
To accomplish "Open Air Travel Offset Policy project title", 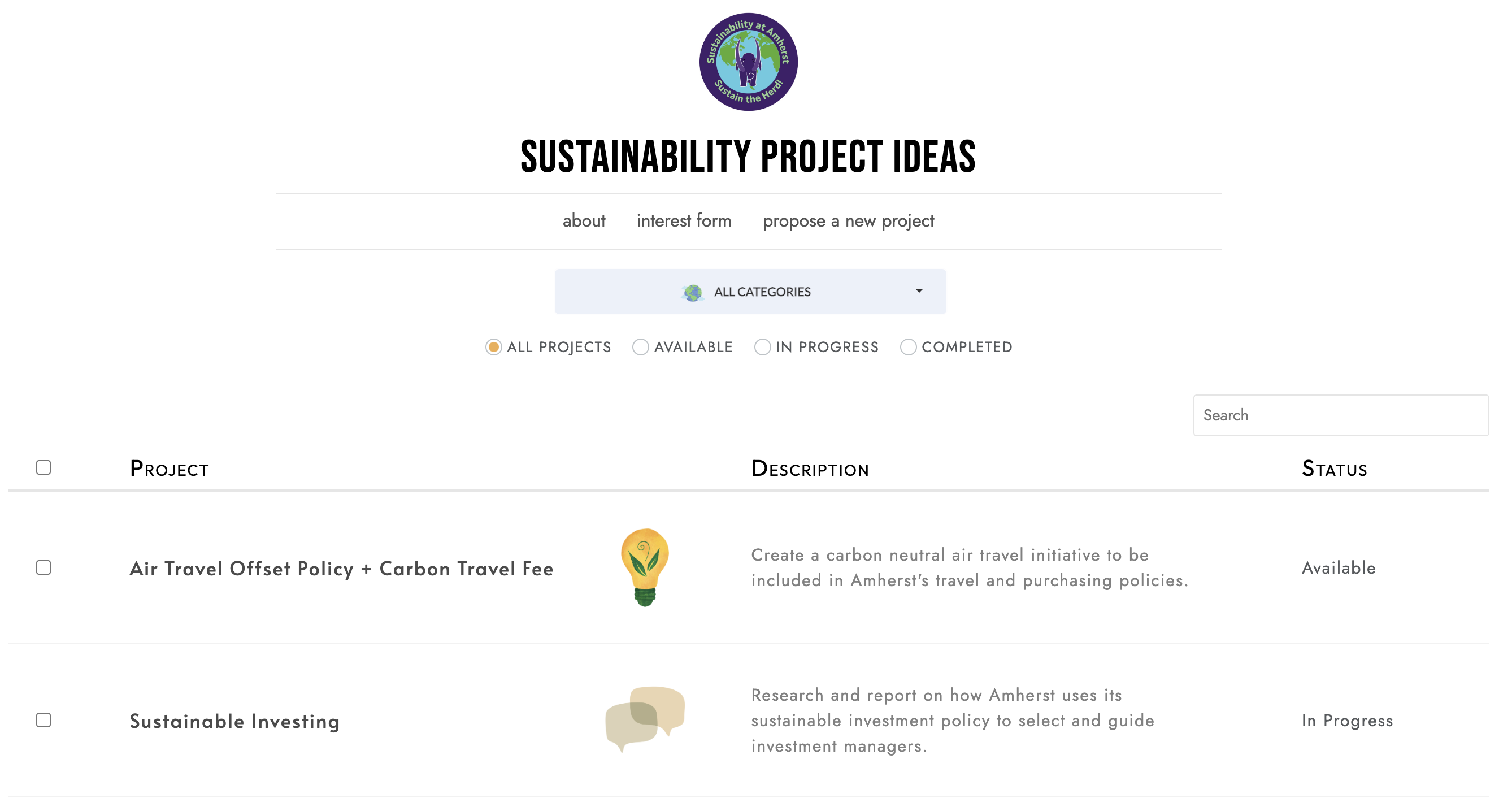I will point(341,569).
